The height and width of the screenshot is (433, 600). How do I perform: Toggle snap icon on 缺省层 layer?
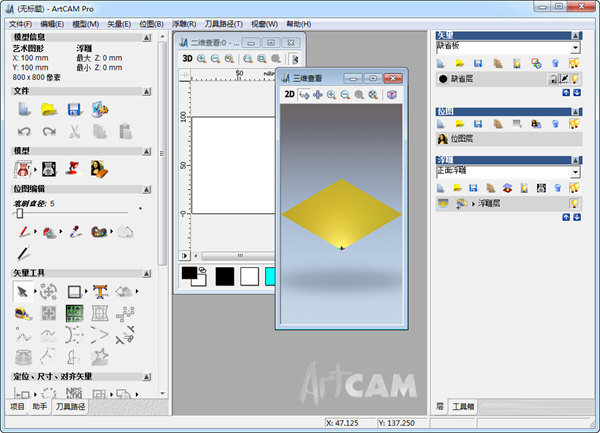coord(564,79)
